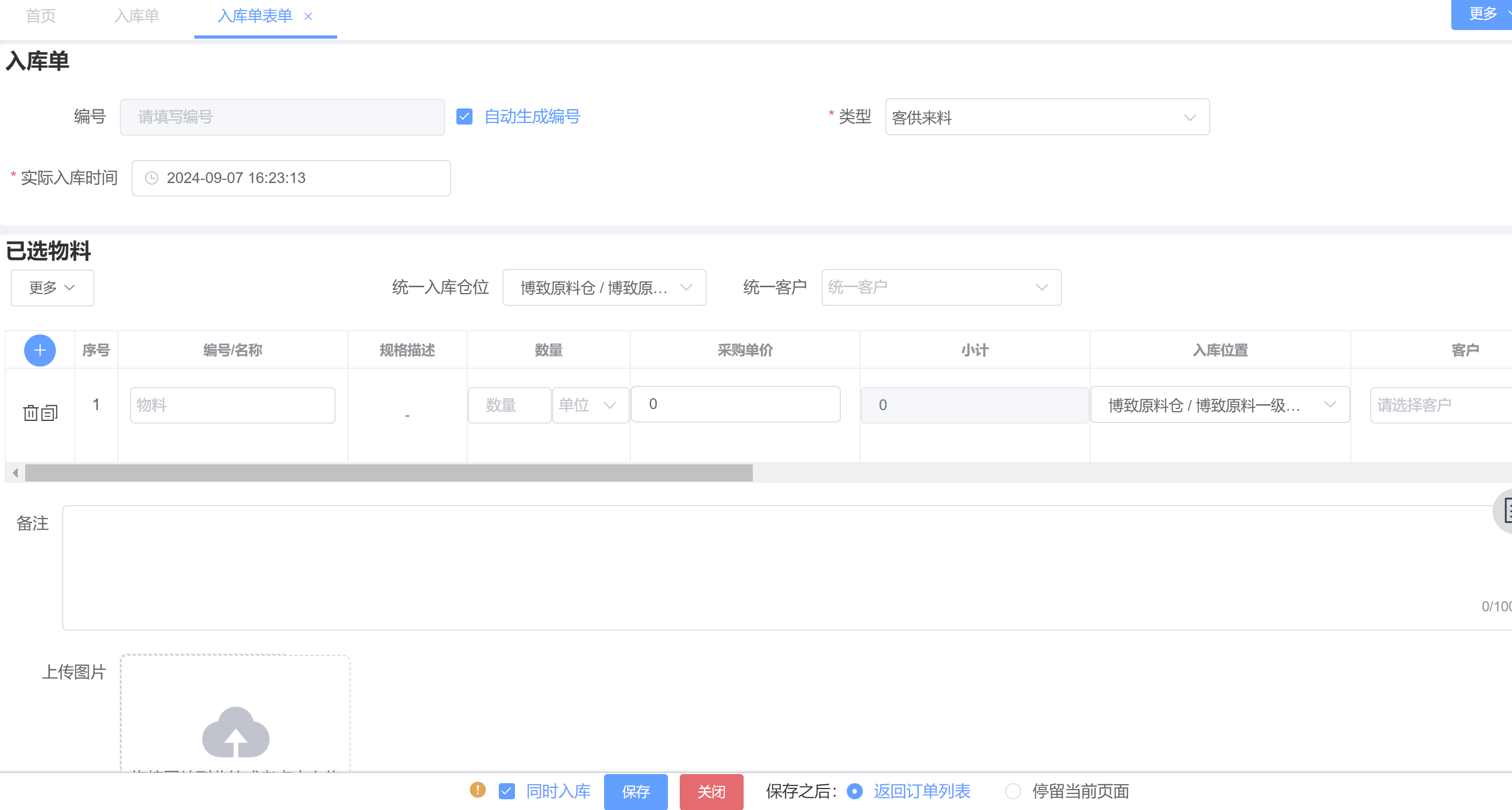Open top-right blue 更多 button

[1481, 14]
